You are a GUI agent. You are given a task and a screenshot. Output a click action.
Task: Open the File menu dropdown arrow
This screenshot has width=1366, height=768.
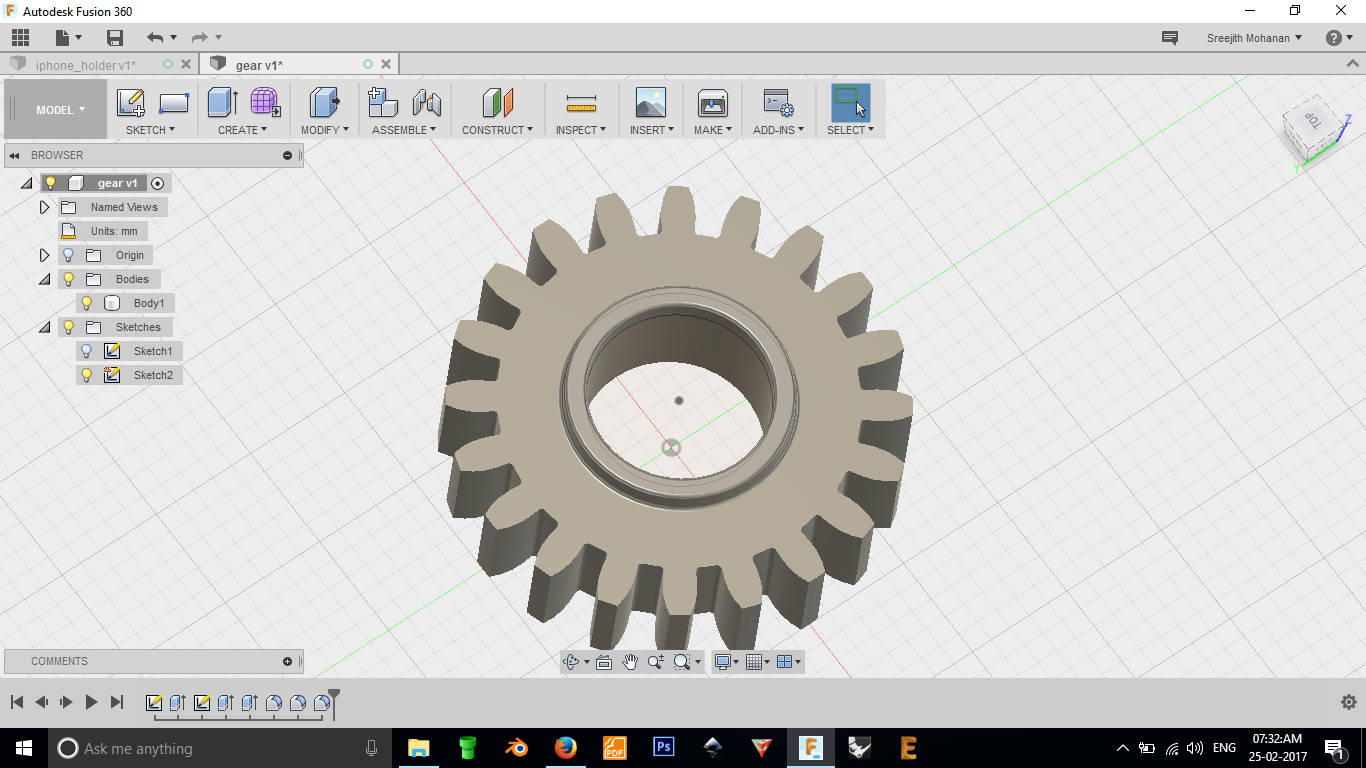coord(79,38)
